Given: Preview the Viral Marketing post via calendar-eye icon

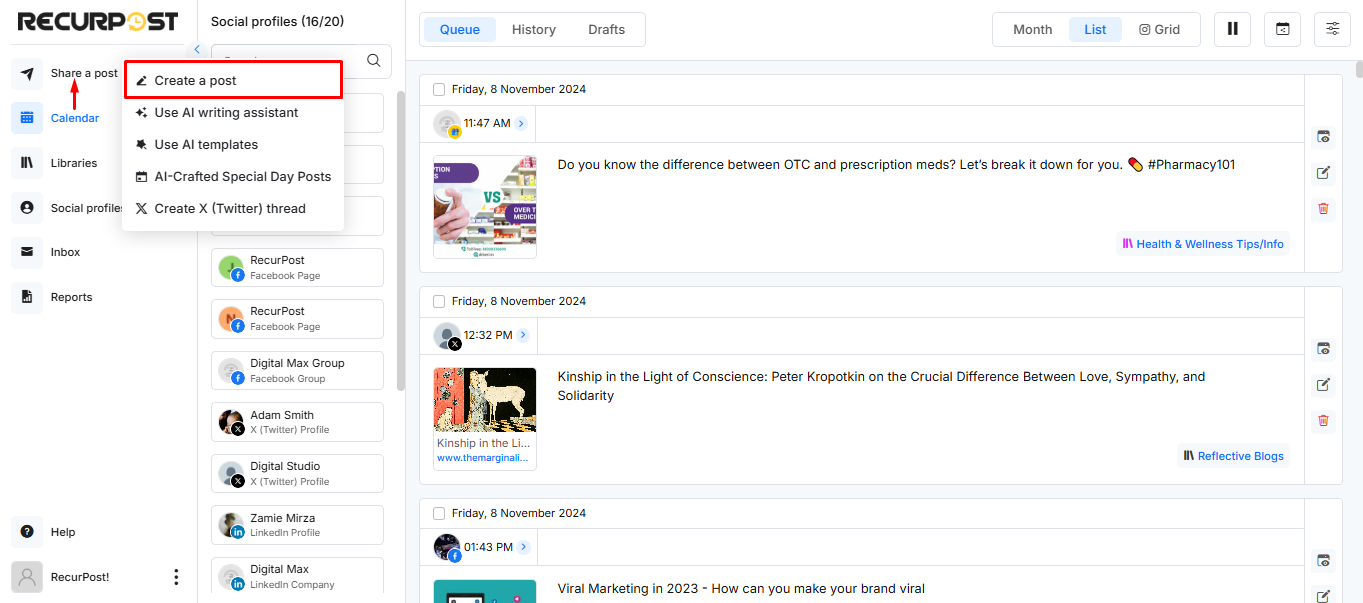Looking at the screenshot, I should (x=1323, y=561).
